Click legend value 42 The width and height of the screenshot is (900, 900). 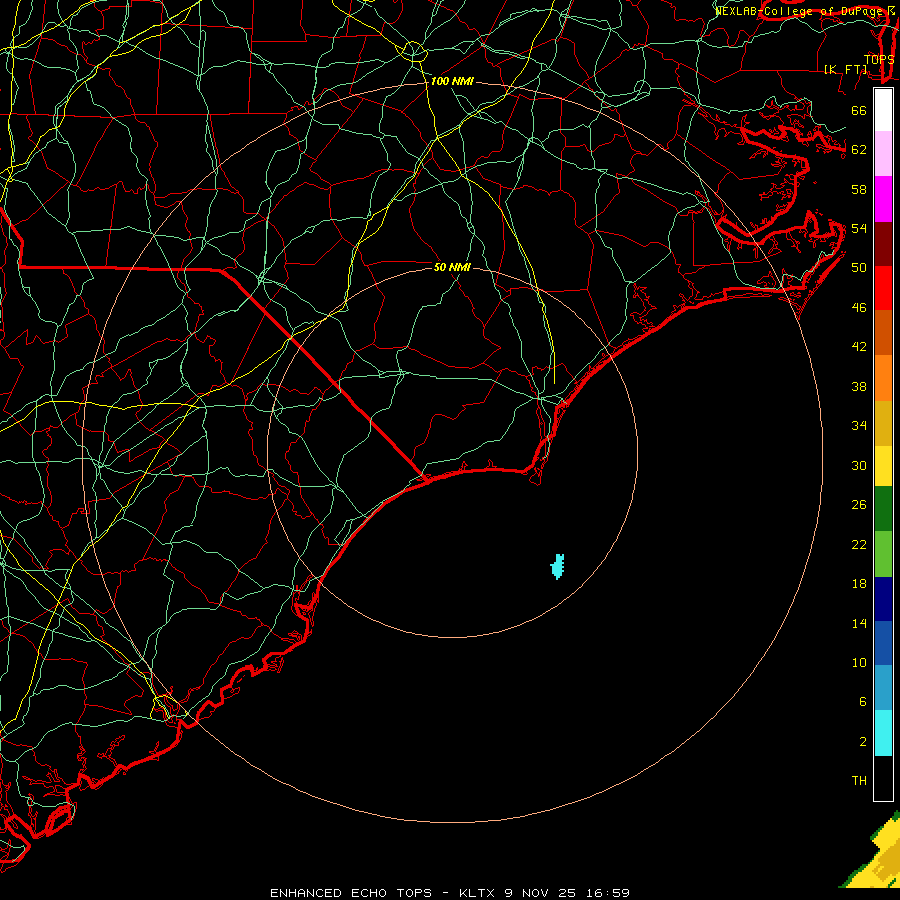point(859,346)
